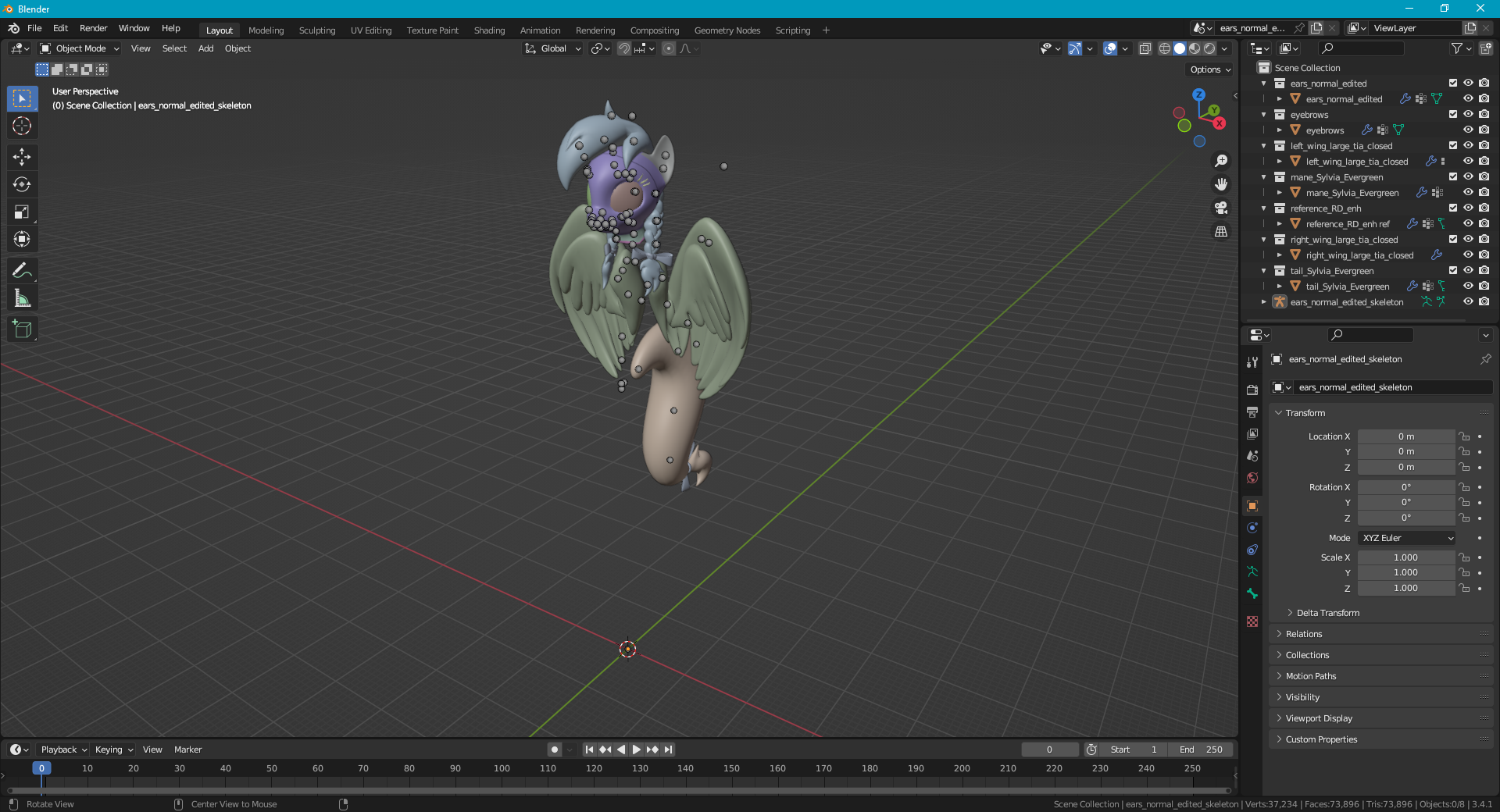The image size is (1500, 812).
Task: Hide ears_normal_edited_skeleton in viewport
Action: click(1468, 301)
